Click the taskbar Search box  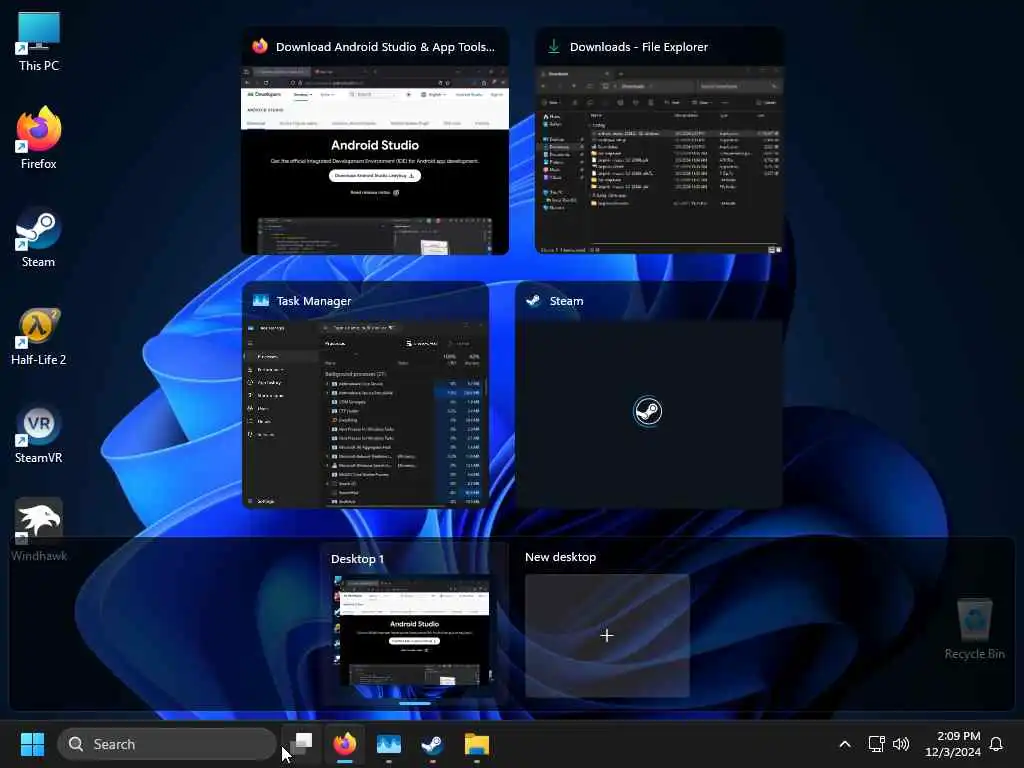click(x=167, y=744)
